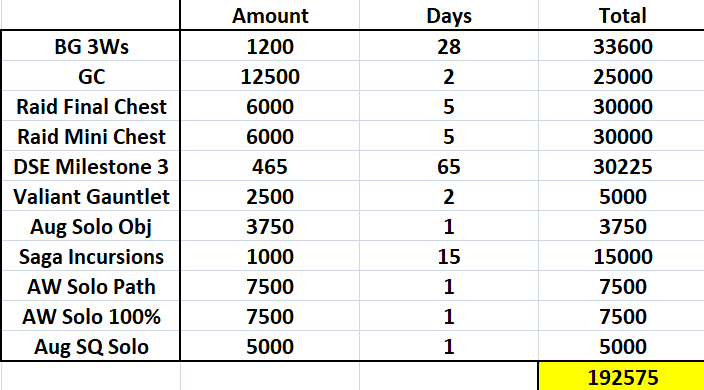Click the DSE Milestone 3 days cell 65

(449, 166)
